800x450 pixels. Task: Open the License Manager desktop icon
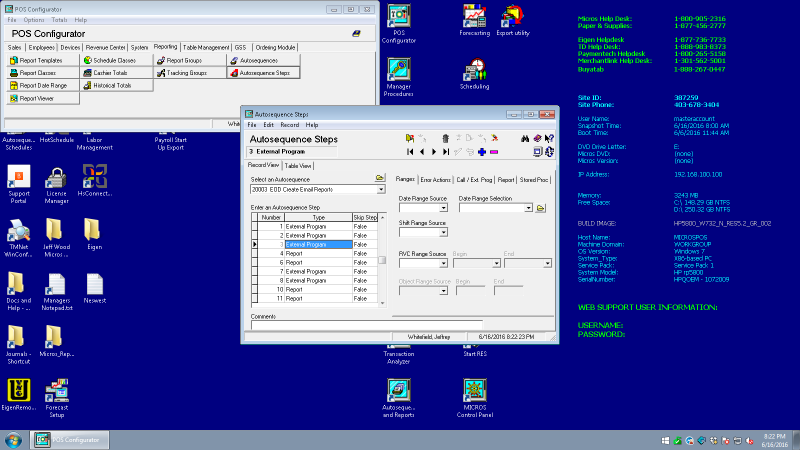pyautogui.click(x=56, y=185)
